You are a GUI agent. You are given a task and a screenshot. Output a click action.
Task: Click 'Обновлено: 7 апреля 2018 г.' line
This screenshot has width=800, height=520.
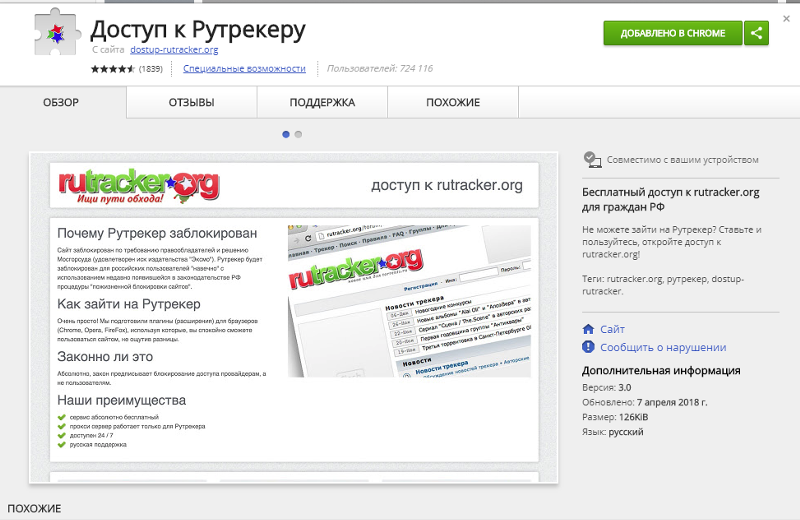[x=645, y=402]
